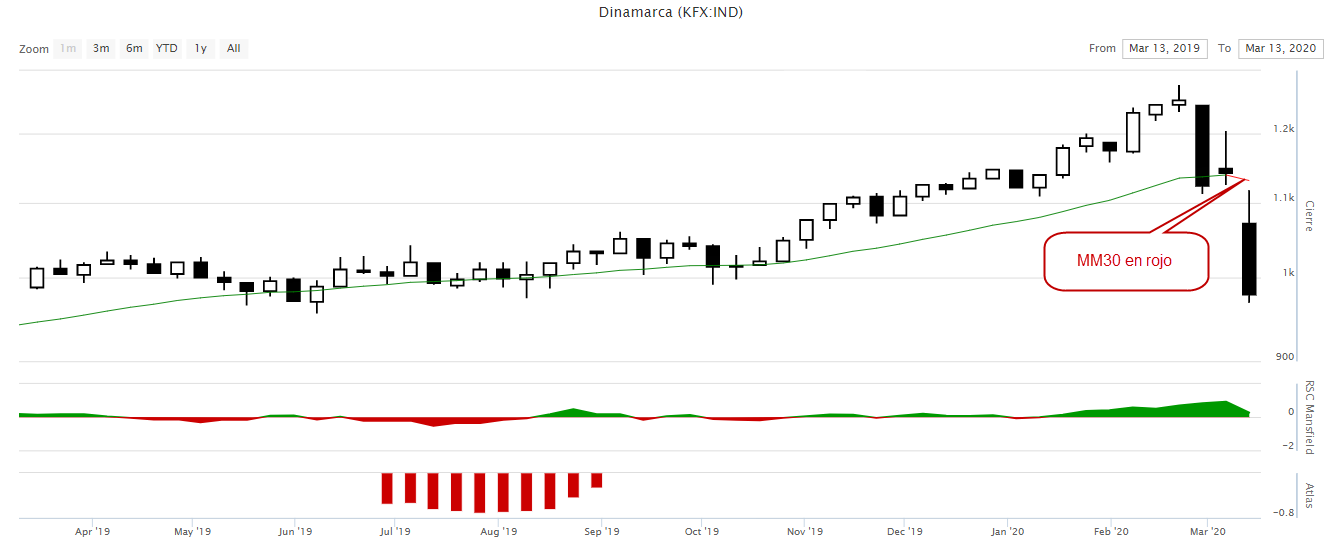Image resolution: width=1333 pixels, height=555 pixels.
Task: Choose the YTD zoom range
Action: coord(167,48)
